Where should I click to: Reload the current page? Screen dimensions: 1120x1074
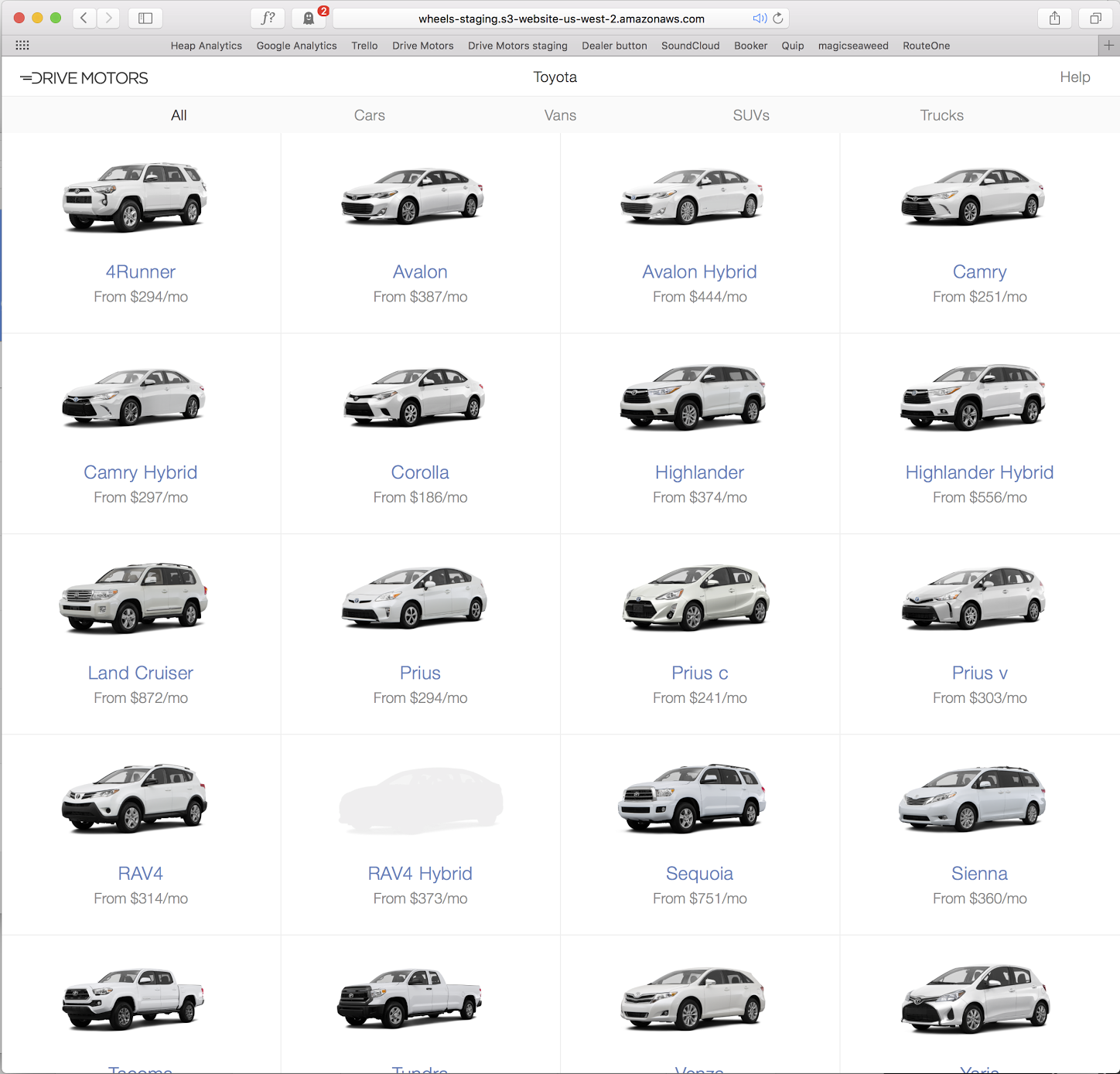[x=778, y=18]
